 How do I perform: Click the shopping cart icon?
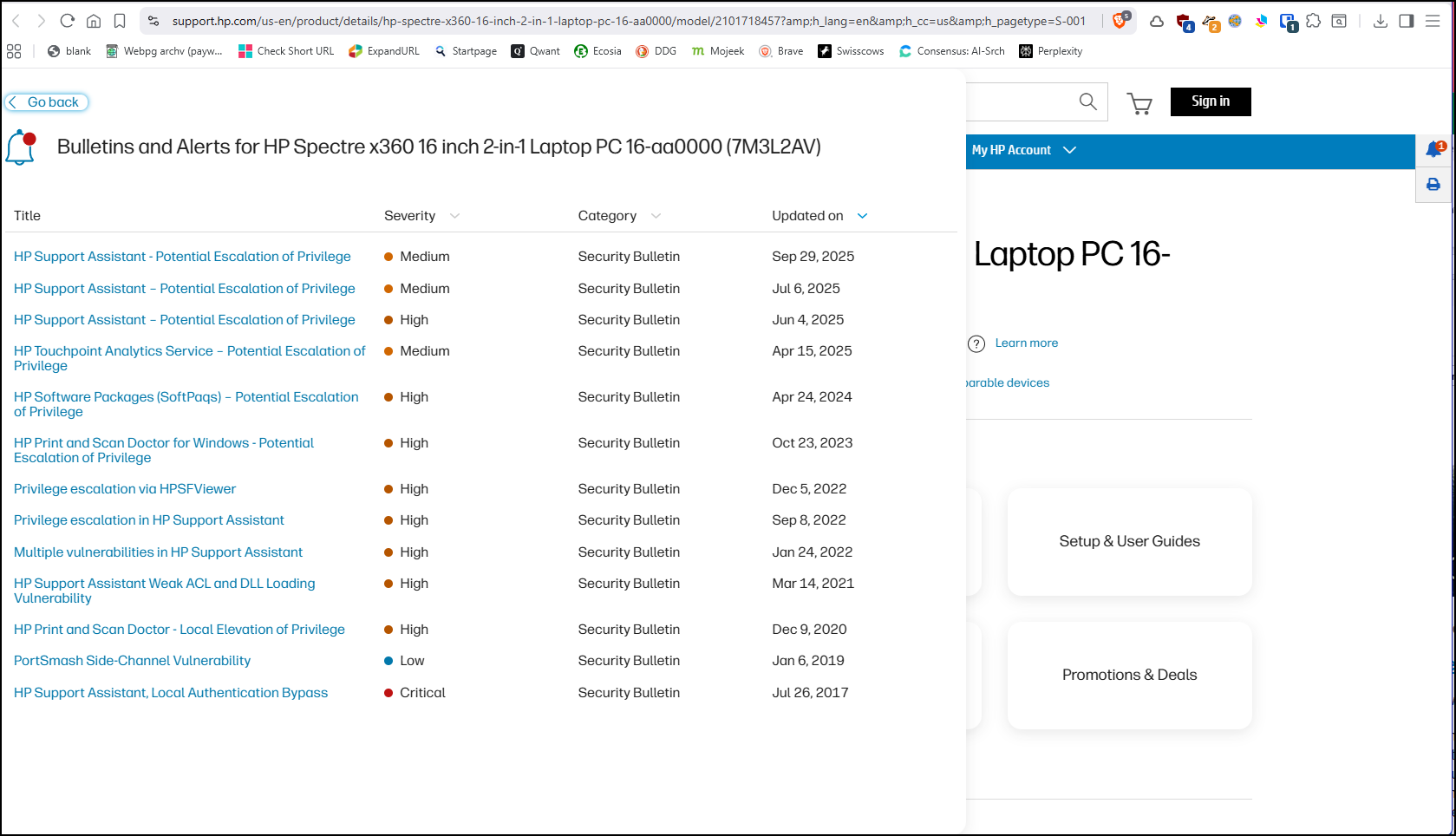tap(1139, 104)
